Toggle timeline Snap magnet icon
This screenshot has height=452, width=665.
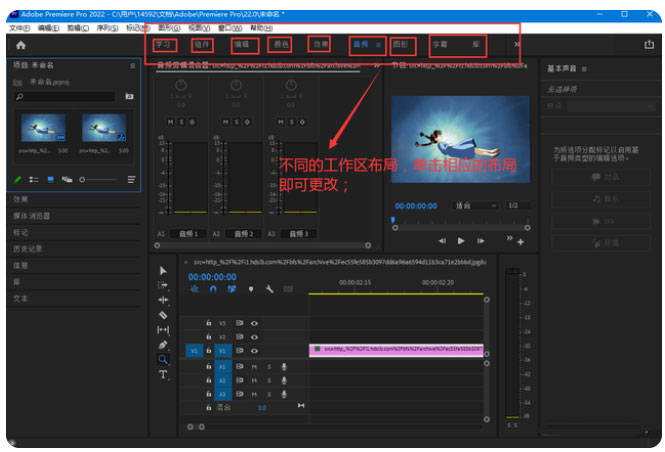click(x=213, y=289)
